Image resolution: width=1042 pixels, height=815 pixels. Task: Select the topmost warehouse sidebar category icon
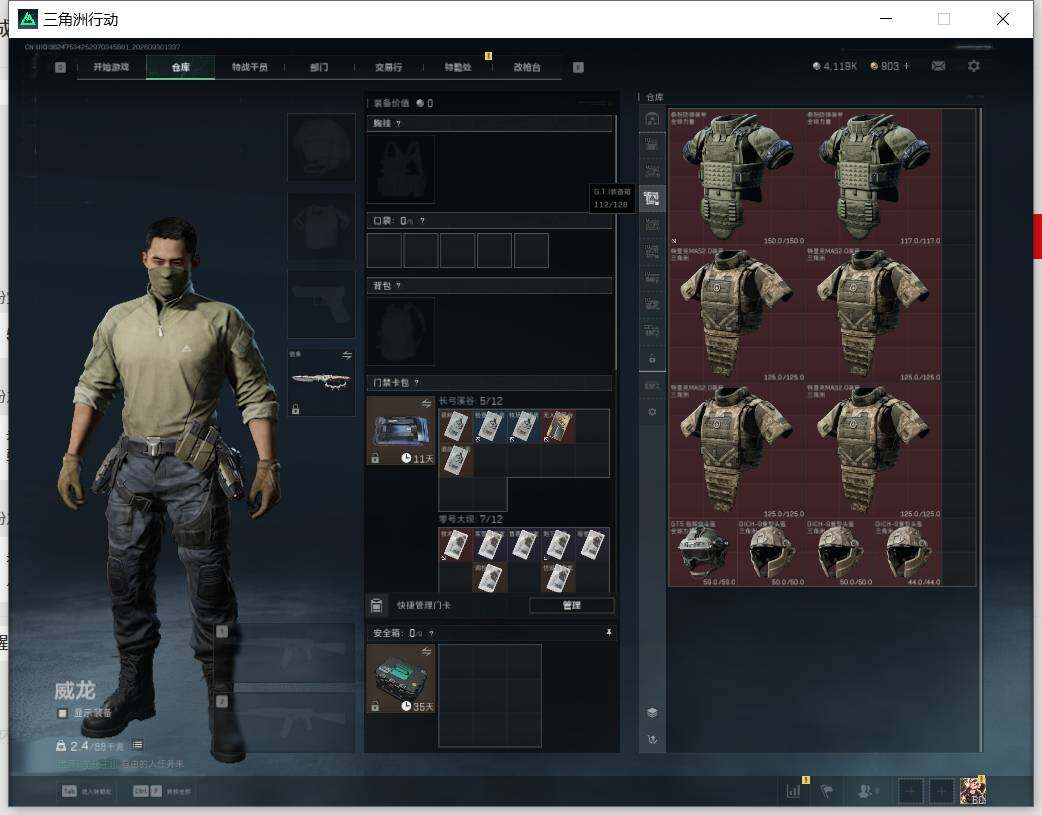[x=652, y=118]
